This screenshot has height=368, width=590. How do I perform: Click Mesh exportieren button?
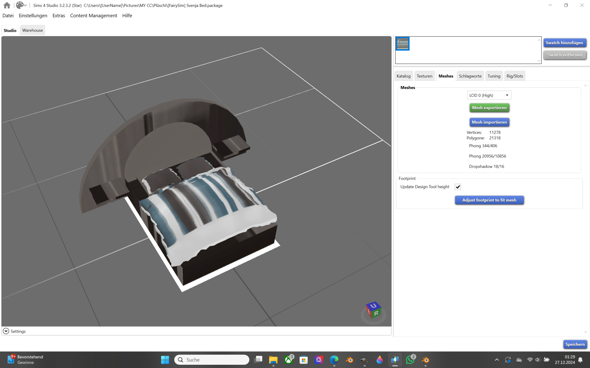489,108
